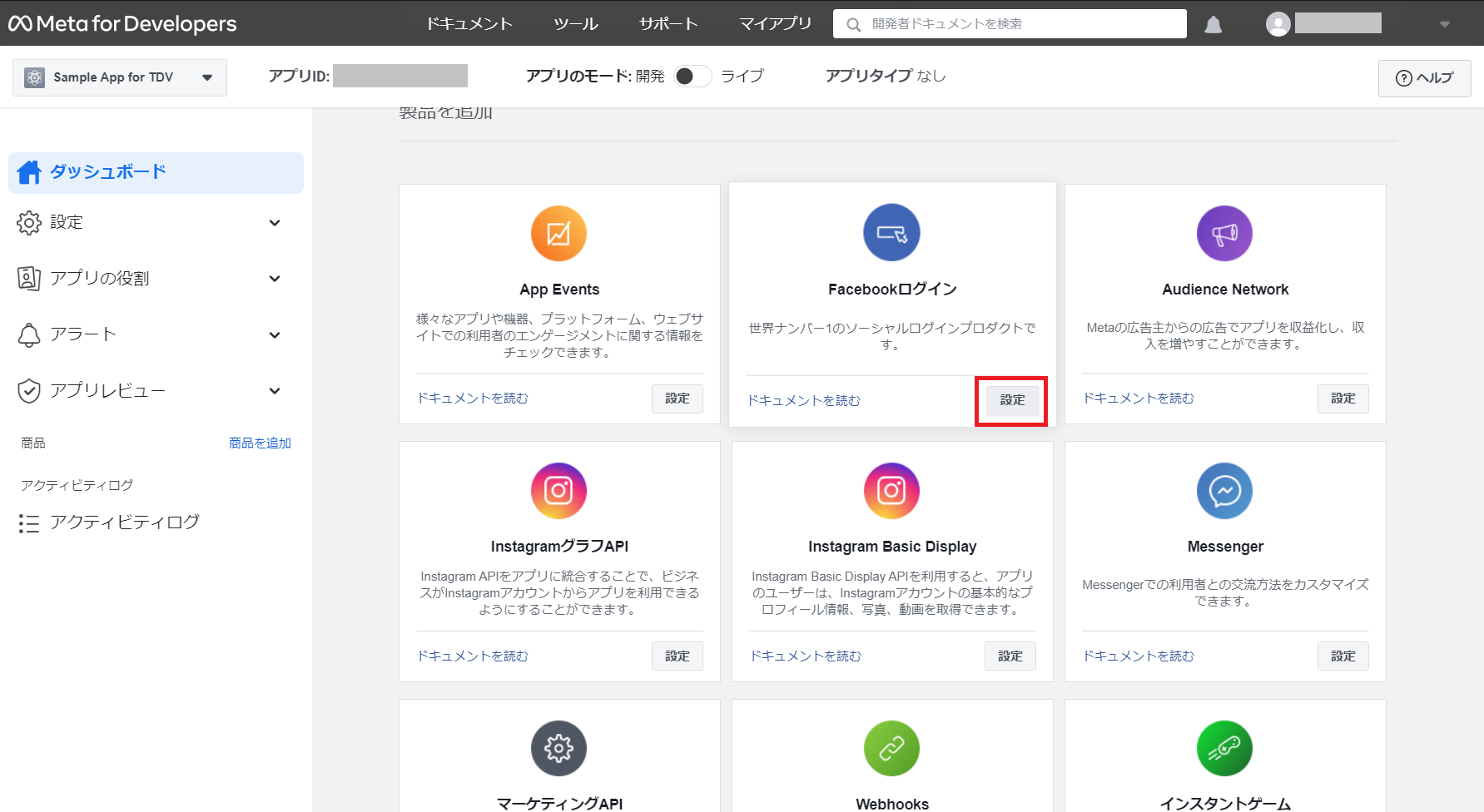Image resolution: width=1484 pixels, height=812 pixels.
Task: Click 設定 button for App Events
Action: click(x=677, y=399)
